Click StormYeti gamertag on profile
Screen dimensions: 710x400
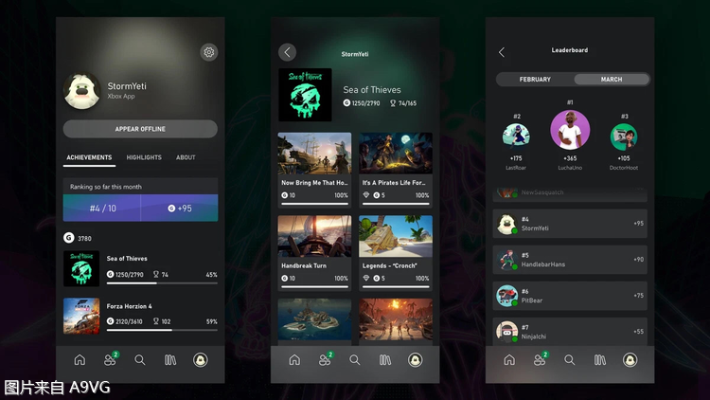tap(127, 86)
